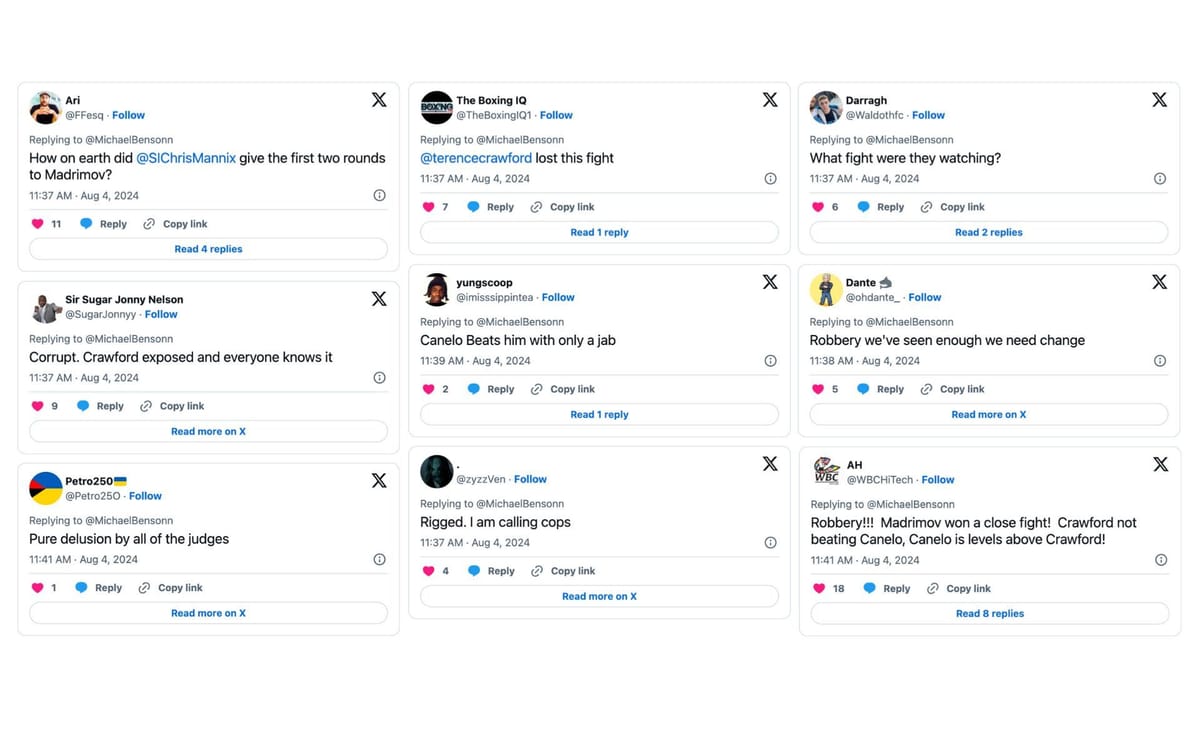The height and width of the screenshot is (750, 1200).
Task: Follow The Boxing IQ account
Action: (556, 115)
